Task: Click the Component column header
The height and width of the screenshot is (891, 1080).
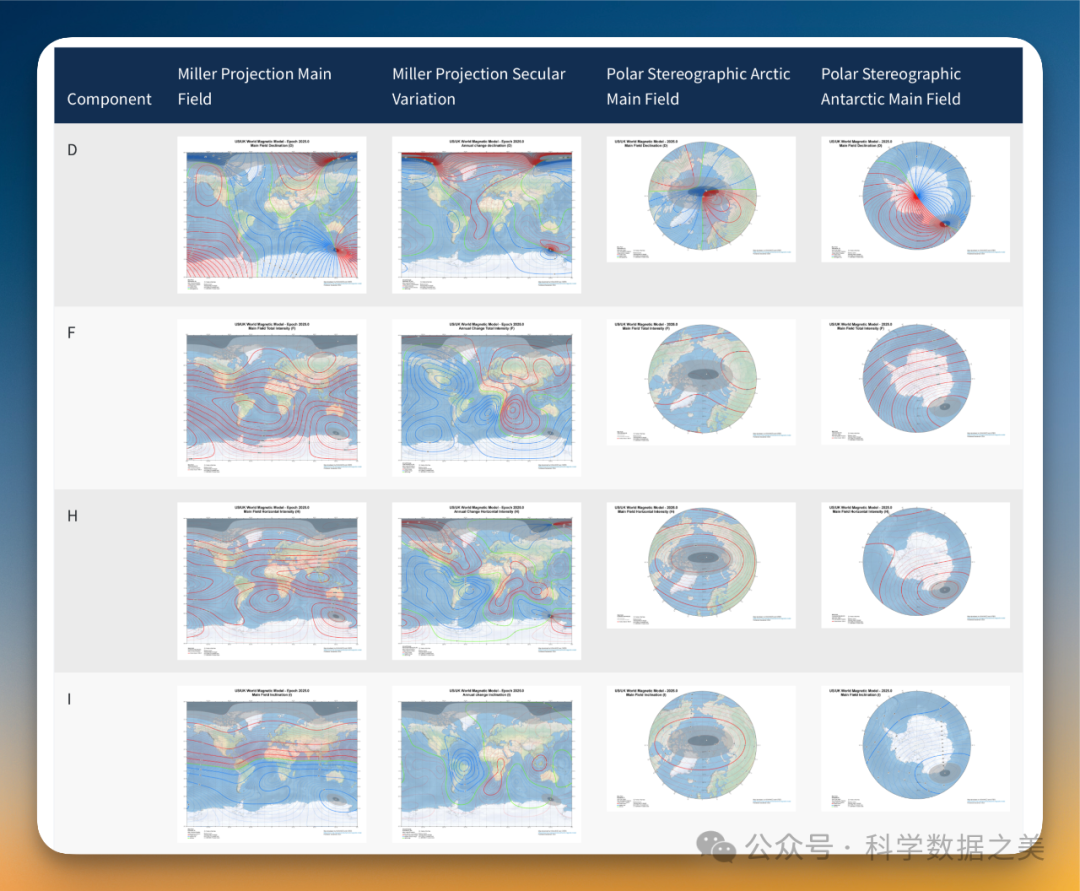Action: pyautogui.click(x=109, y=99)
